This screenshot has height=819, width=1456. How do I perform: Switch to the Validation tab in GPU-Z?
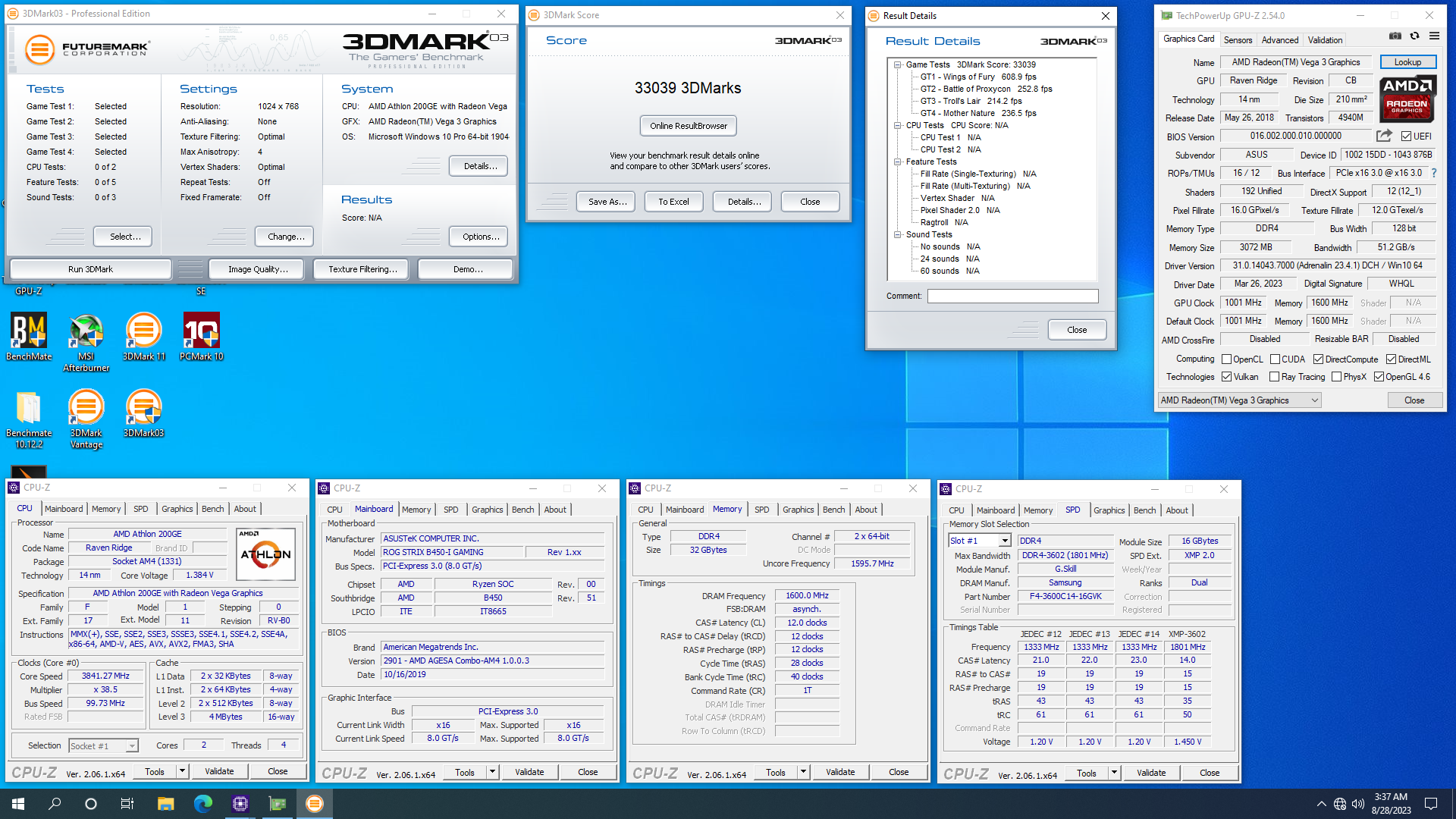(1325, 39)
